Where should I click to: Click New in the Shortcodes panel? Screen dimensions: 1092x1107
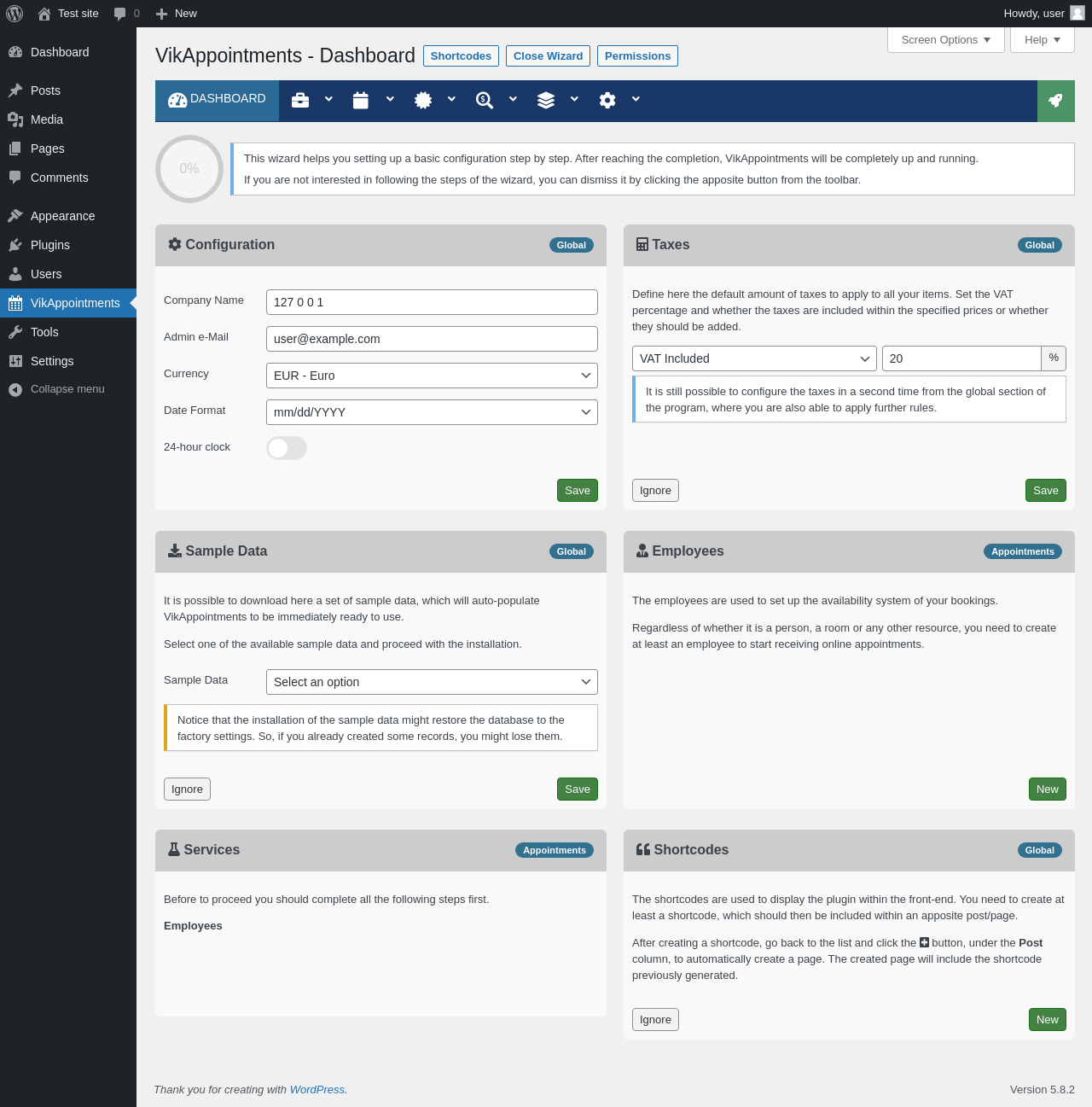click(1048, 1020)
